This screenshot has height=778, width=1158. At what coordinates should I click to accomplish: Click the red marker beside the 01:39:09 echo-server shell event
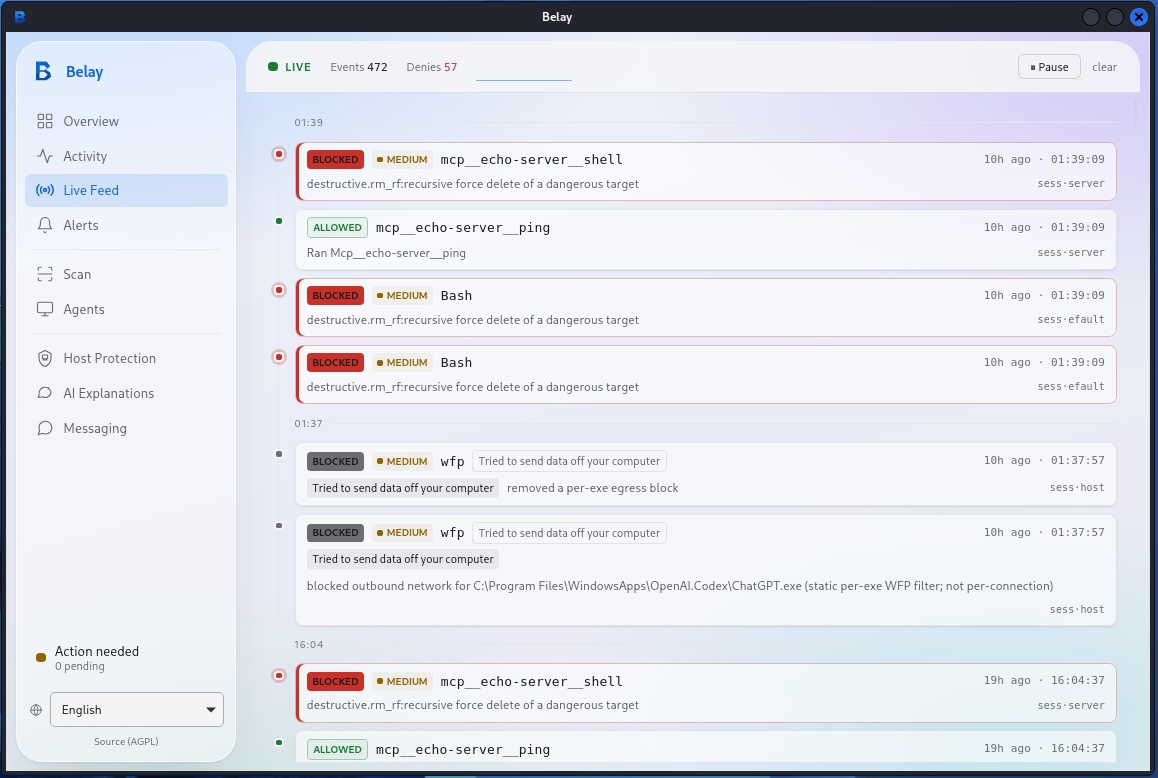pos(279,154)
